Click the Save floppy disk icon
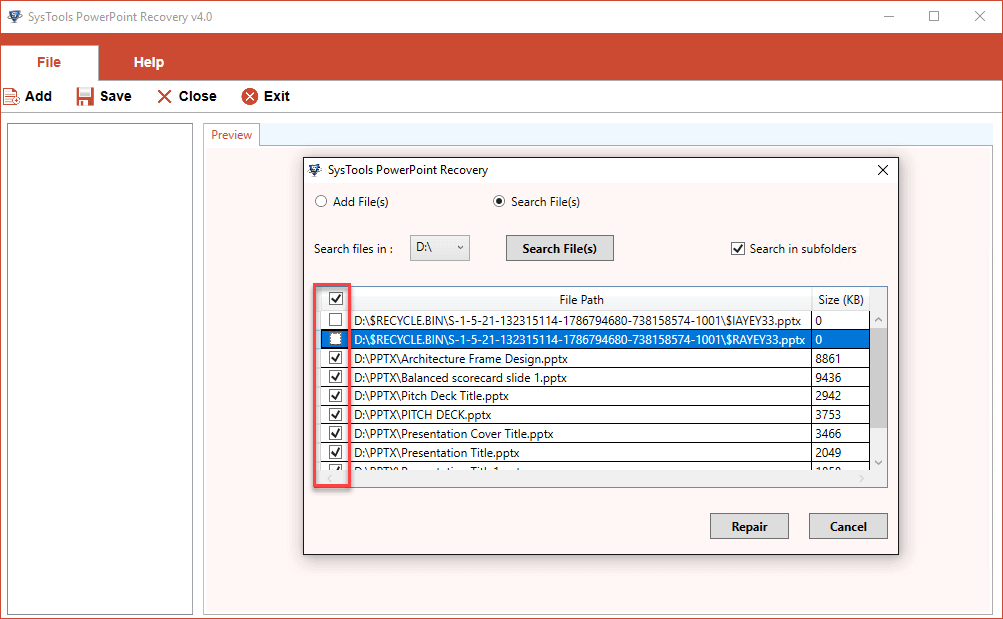Screen dimensions: 1003x619 84,97
